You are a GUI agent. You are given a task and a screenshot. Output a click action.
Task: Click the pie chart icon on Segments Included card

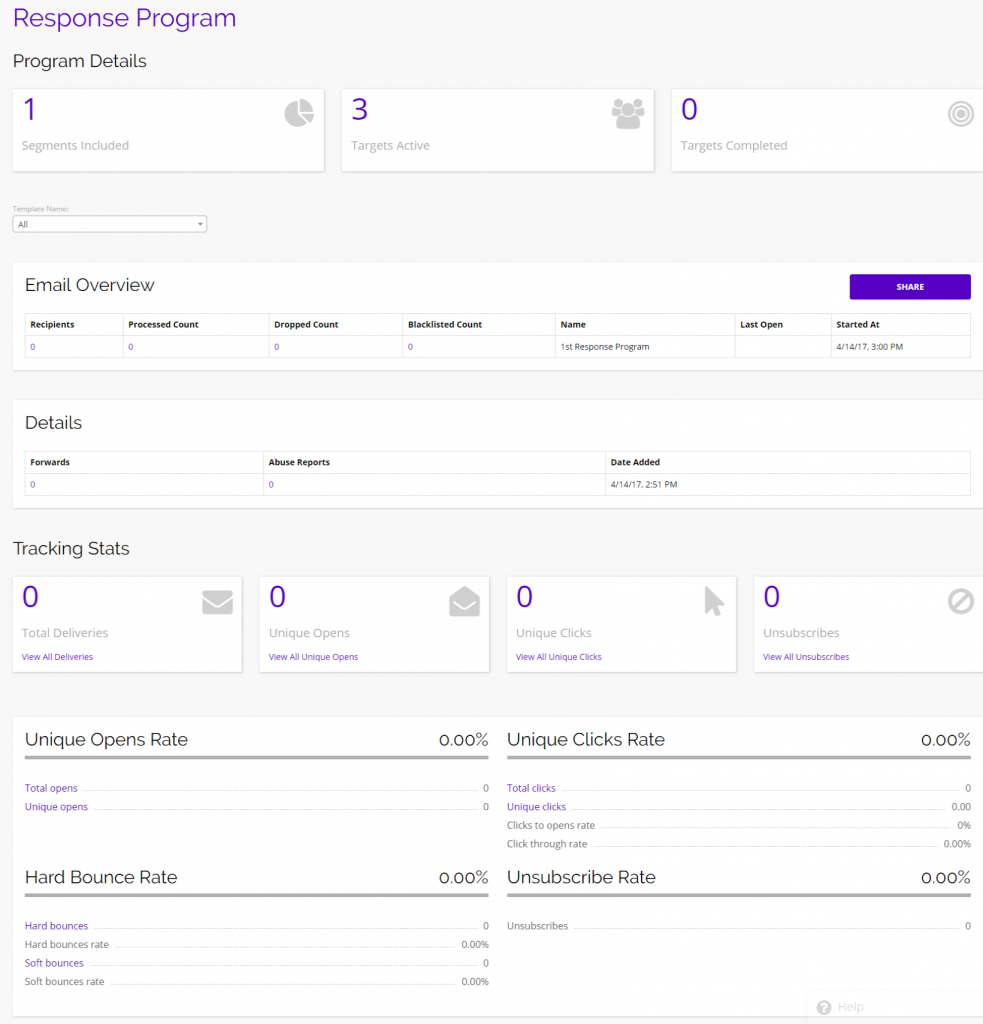click(298, 113)
